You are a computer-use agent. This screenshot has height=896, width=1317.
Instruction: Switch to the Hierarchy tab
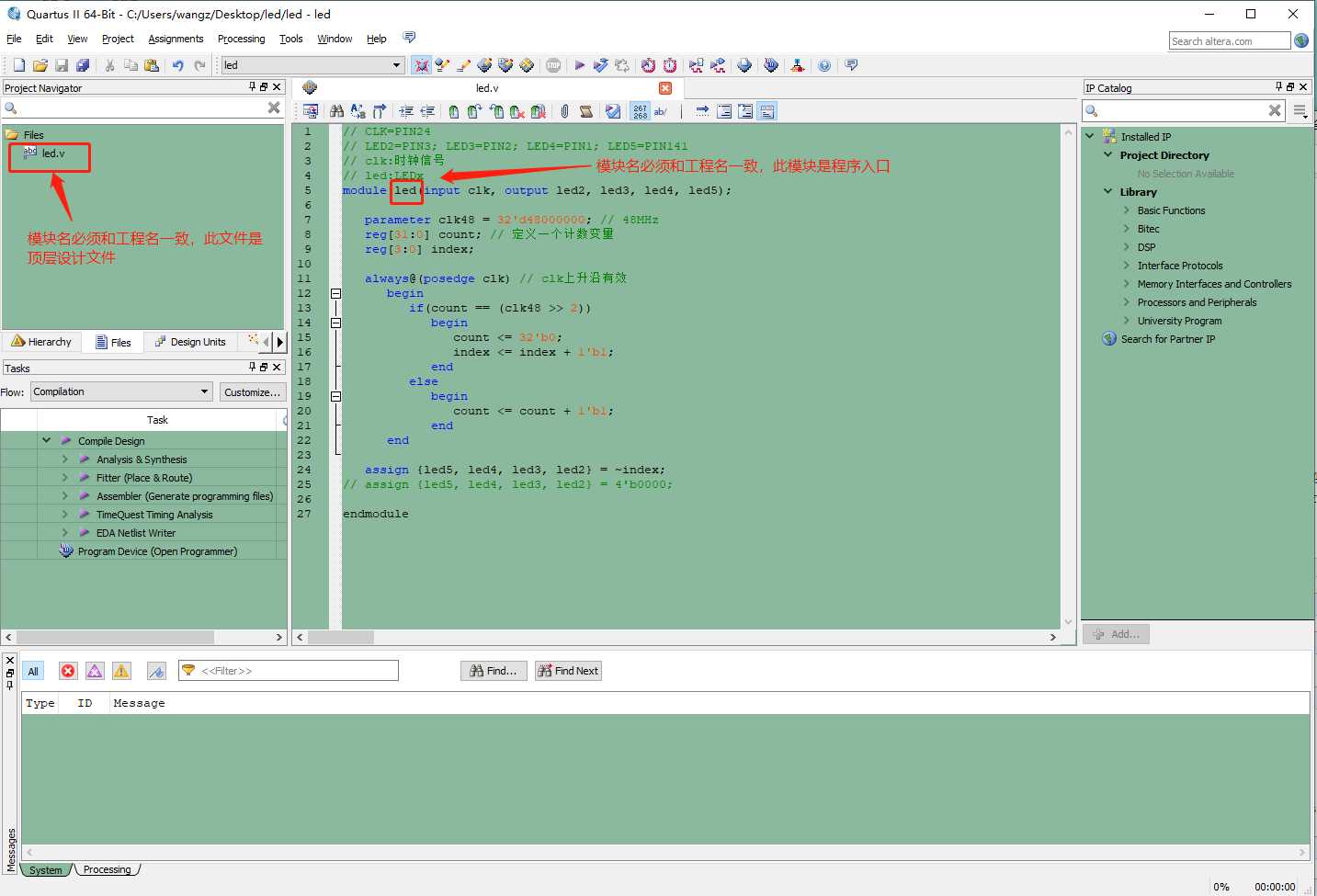point(41,342)
